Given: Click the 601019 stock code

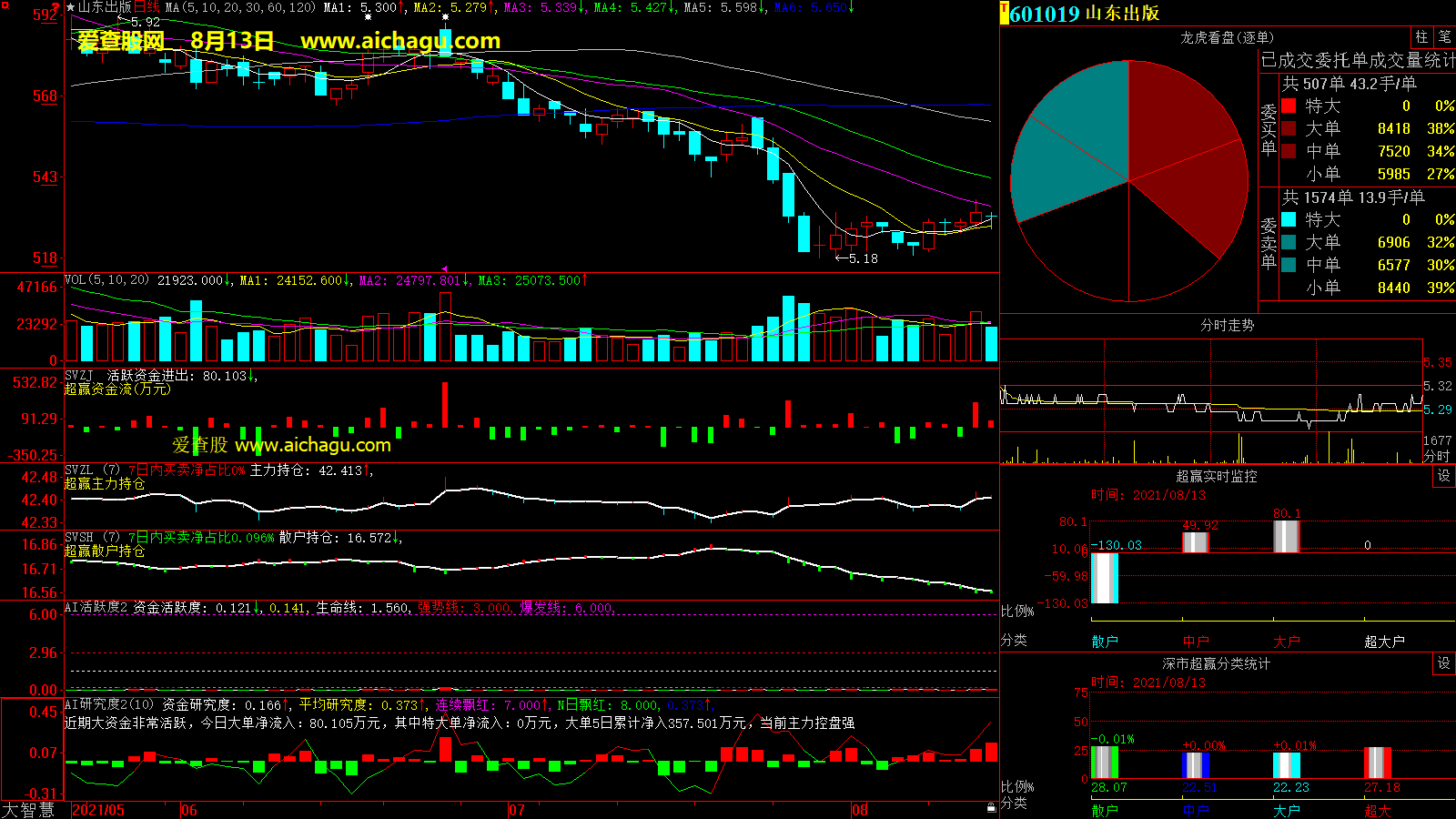Looking at the screenshot, I should click(1045, 14).
